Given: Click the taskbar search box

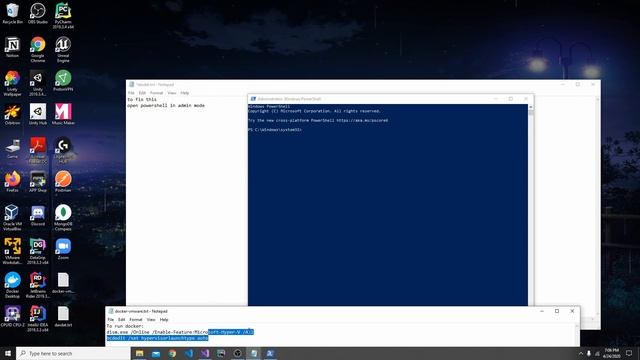Looking at the screenshot, I should (x=73, y=353).
